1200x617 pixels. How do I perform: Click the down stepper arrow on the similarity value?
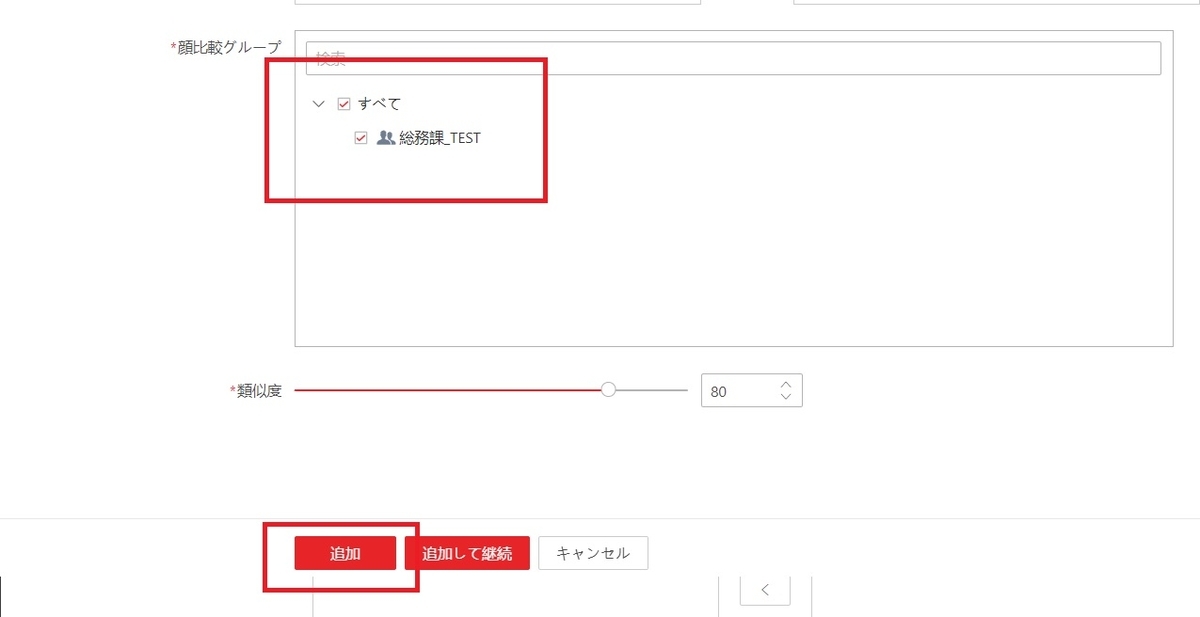tap(787, 397)
